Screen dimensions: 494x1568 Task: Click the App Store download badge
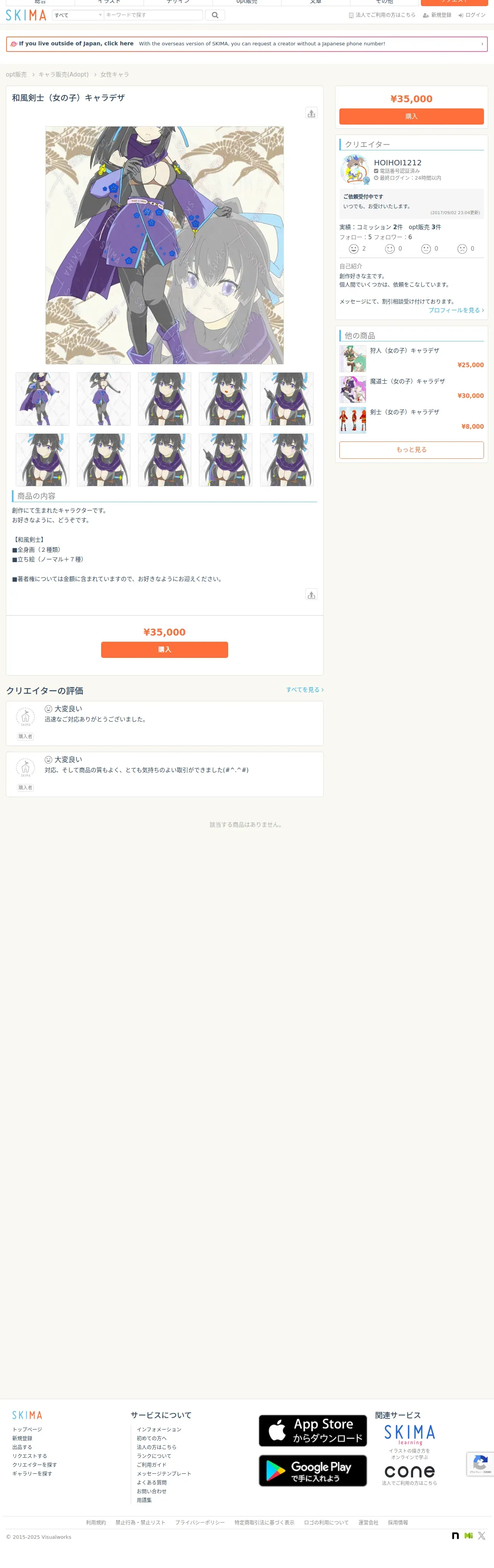(312, 1430)
